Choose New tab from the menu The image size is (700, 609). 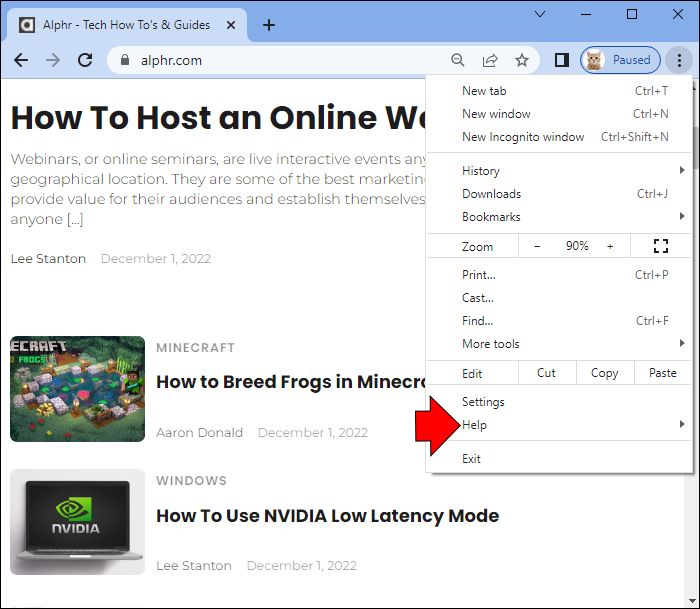point(559,91)
